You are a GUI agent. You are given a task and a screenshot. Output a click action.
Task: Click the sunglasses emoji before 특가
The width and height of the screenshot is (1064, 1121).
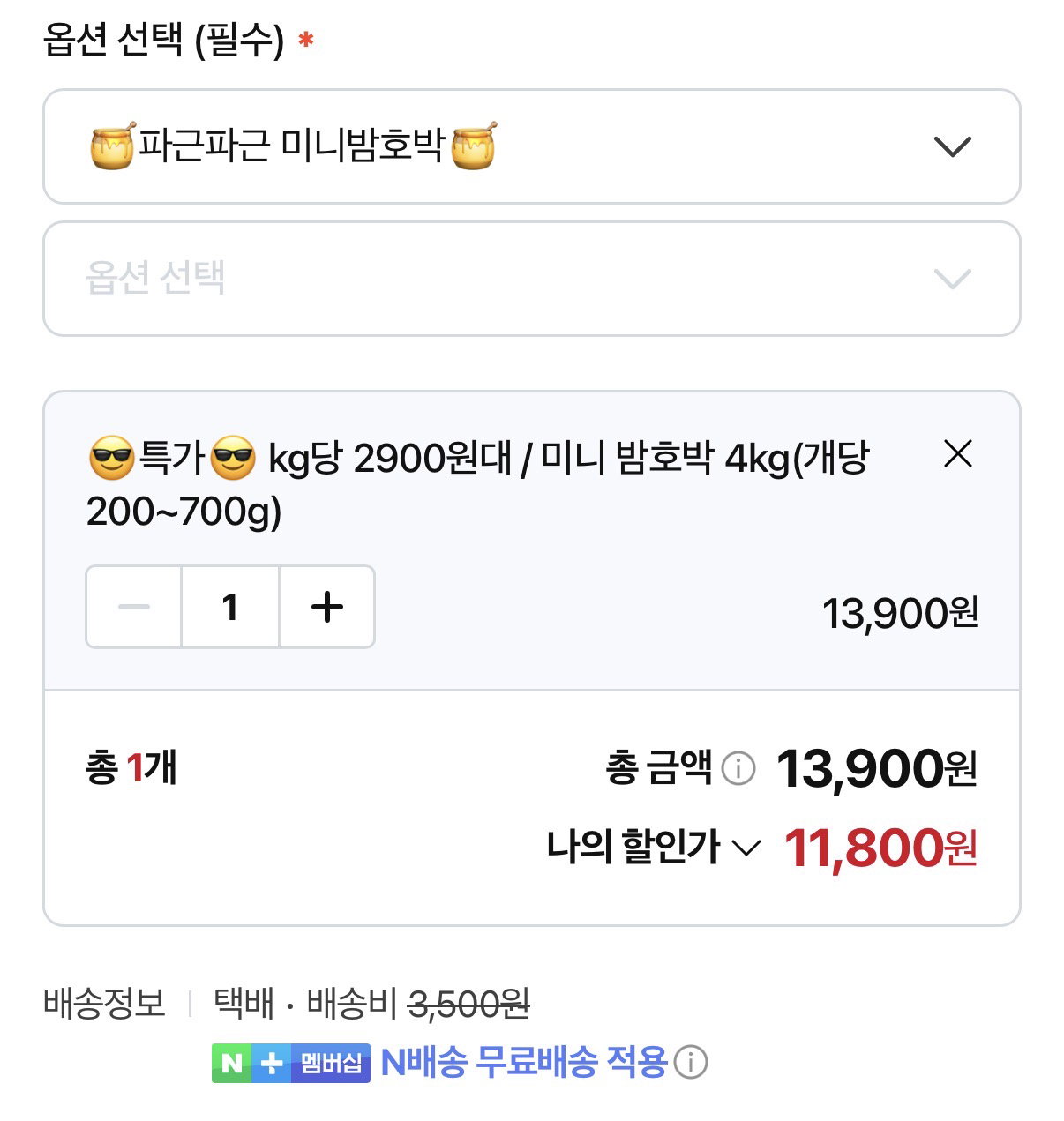(x=111, y=459)
